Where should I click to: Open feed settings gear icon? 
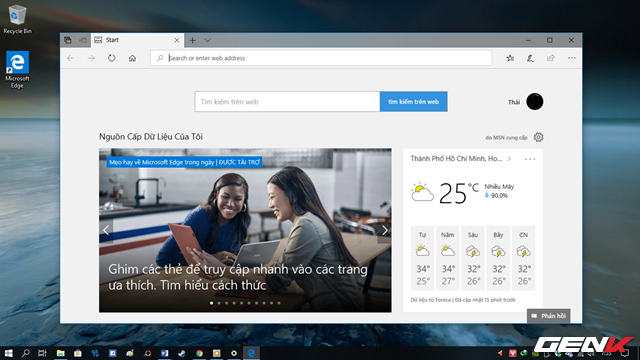(538, 137)
